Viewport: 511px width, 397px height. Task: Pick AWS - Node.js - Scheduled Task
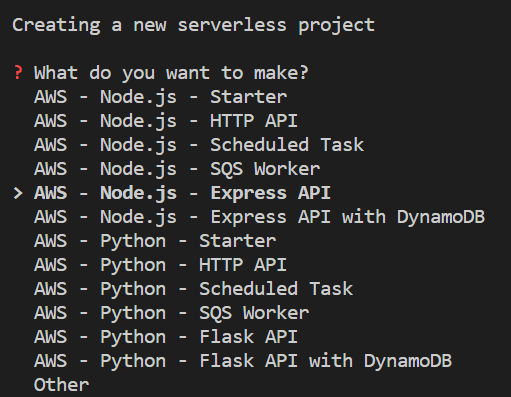click(x=199, y=145)
